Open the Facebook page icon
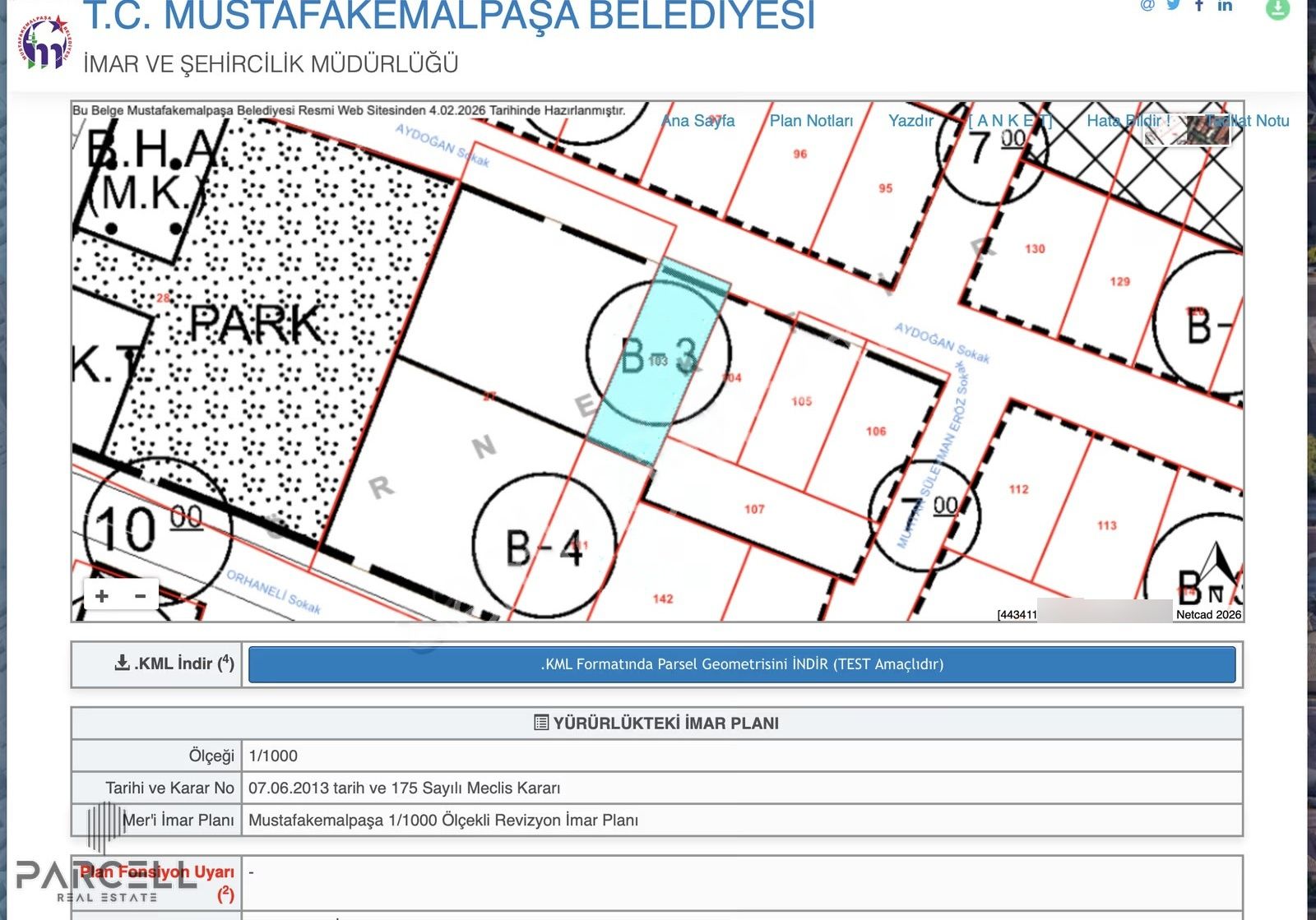The width and height of the screenshot is (1316, 920). [x=1198, y=5]
